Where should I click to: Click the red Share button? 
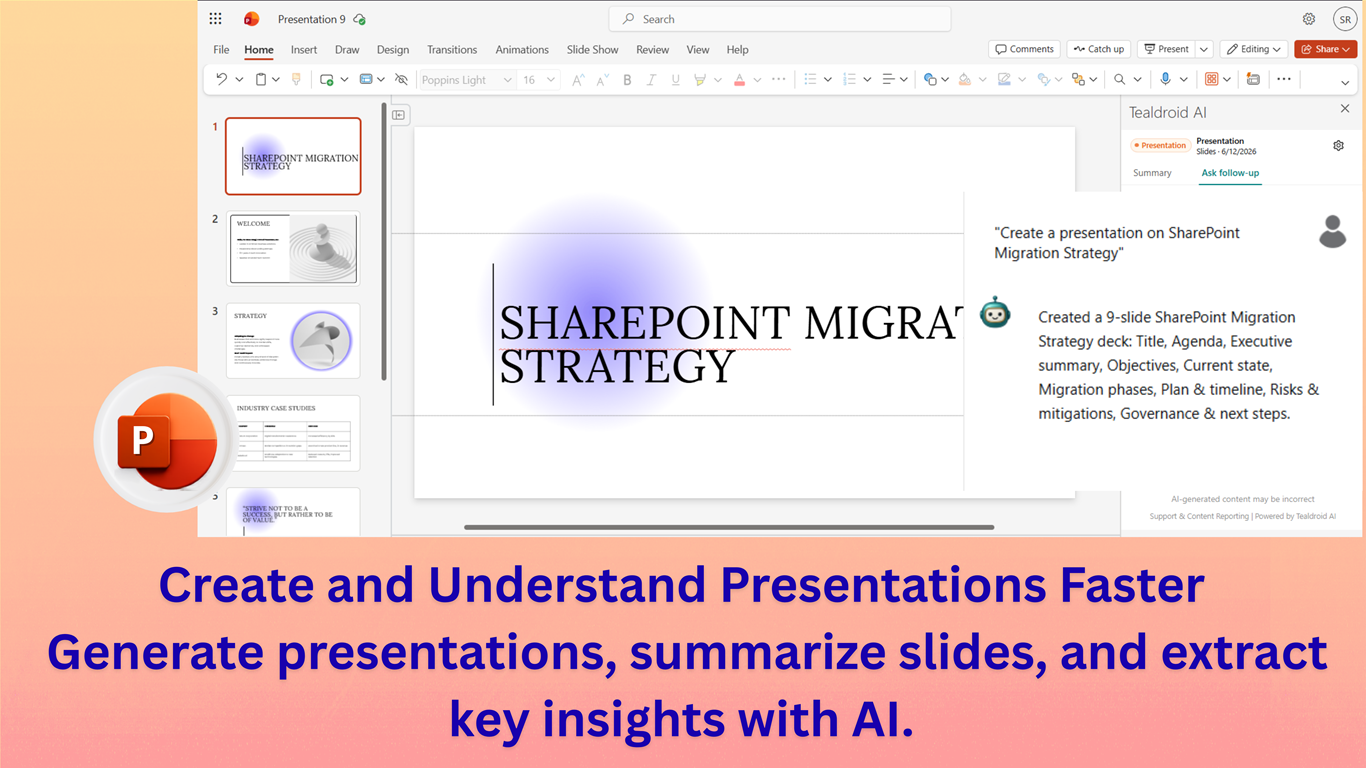click(1325, 49)
